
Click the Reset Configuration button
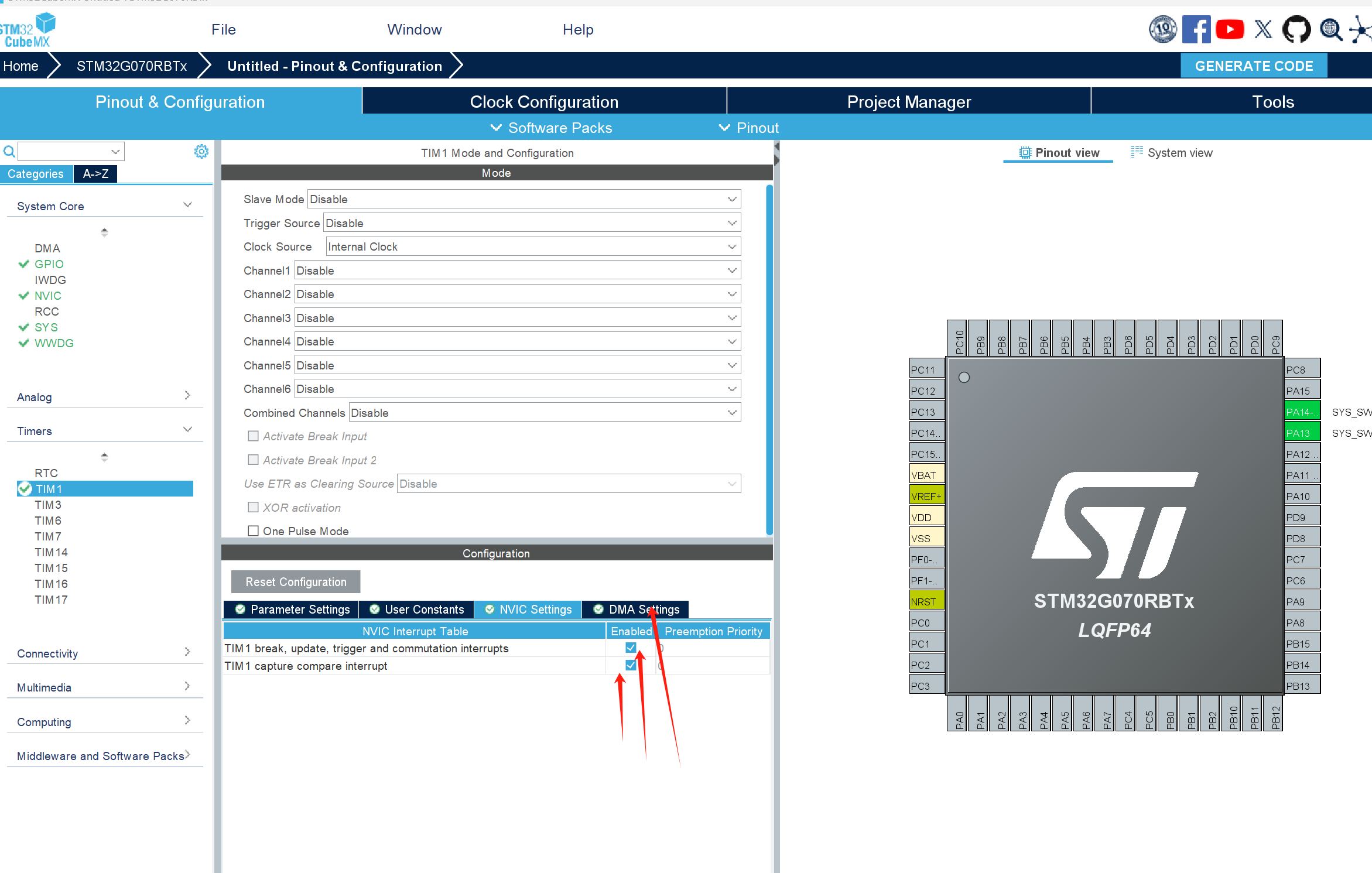coord(296,582)
